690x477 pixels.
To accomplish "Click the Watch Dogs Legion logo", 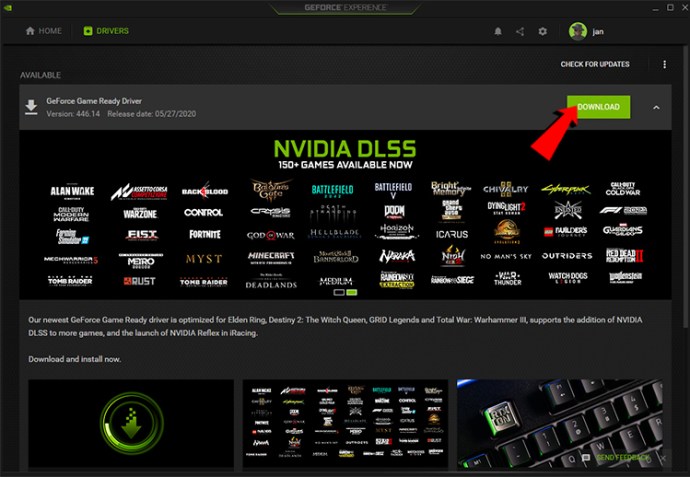I will [568, 278].
